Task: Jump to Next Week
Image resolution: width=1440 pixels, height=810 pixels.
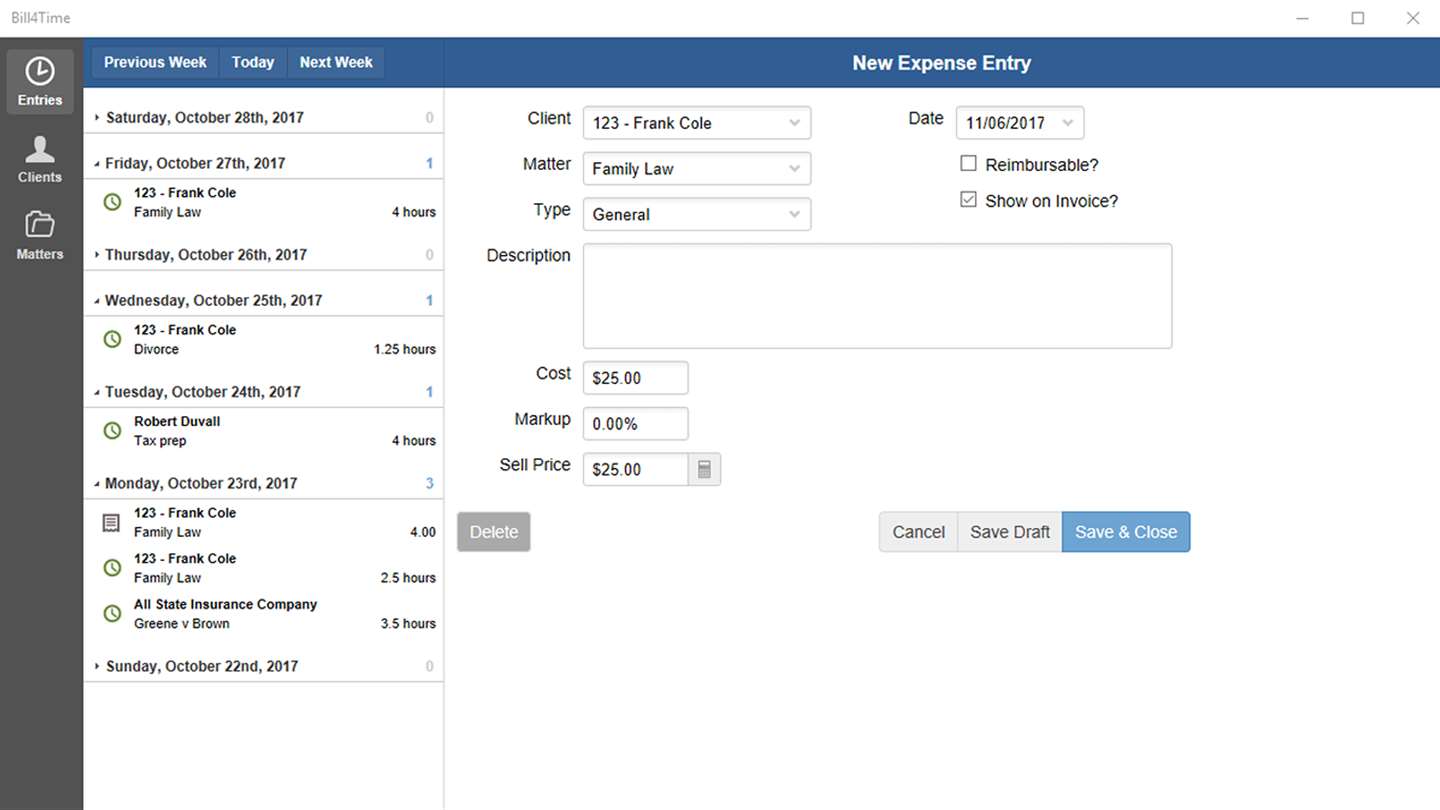Action: point(336,62)
